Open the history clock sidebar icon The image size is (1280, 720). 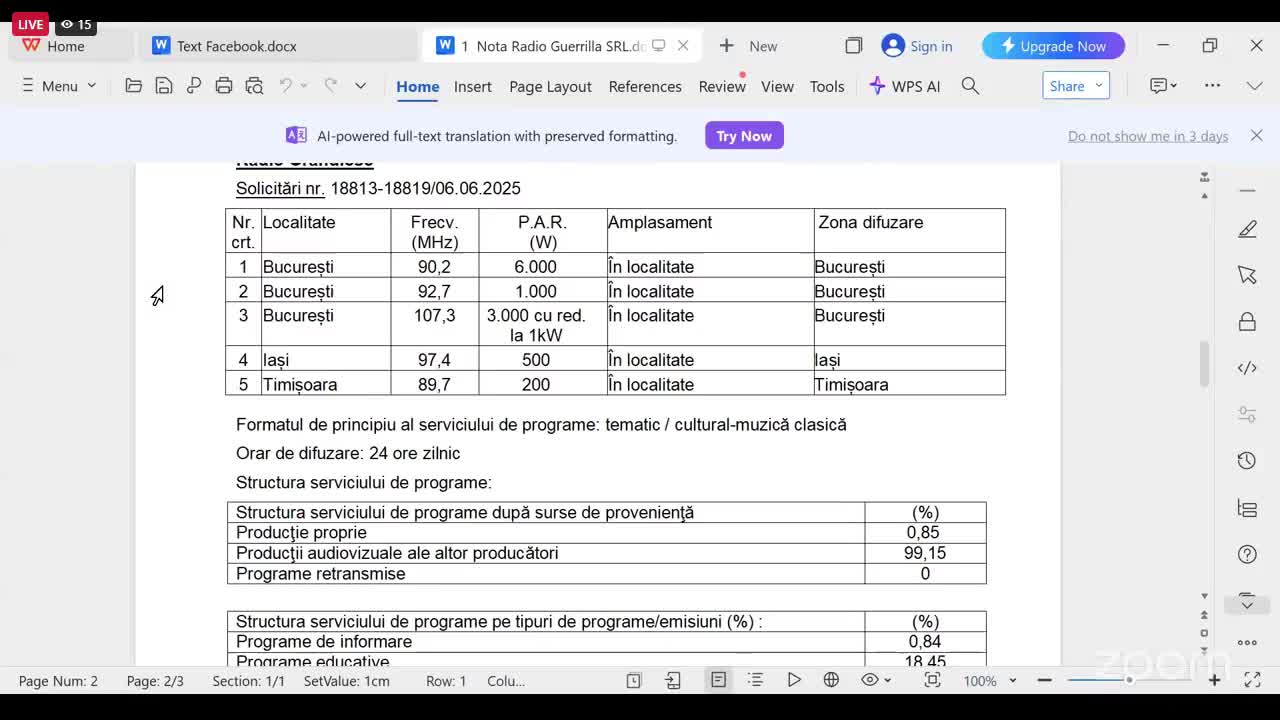pos(1247,461)
